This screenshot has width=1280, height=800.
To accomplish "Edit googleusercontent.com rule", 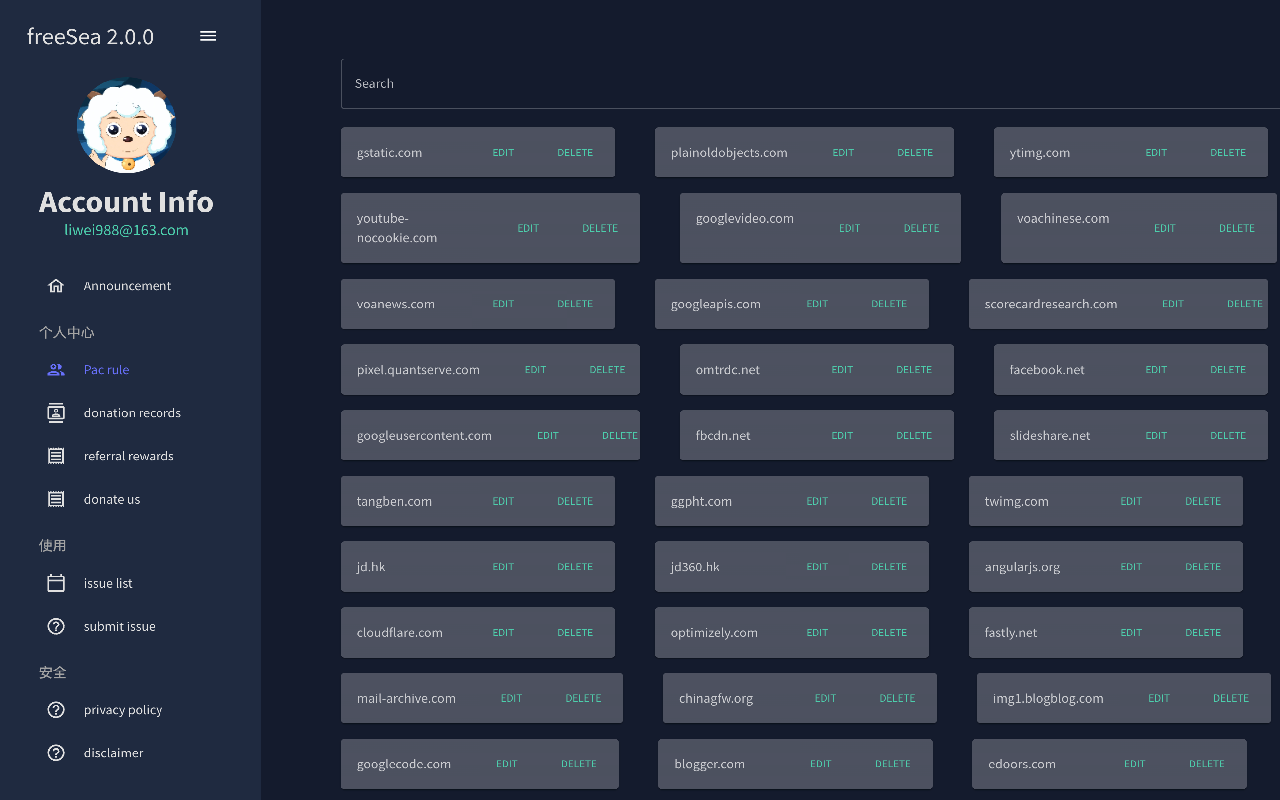I will [548, 436].
